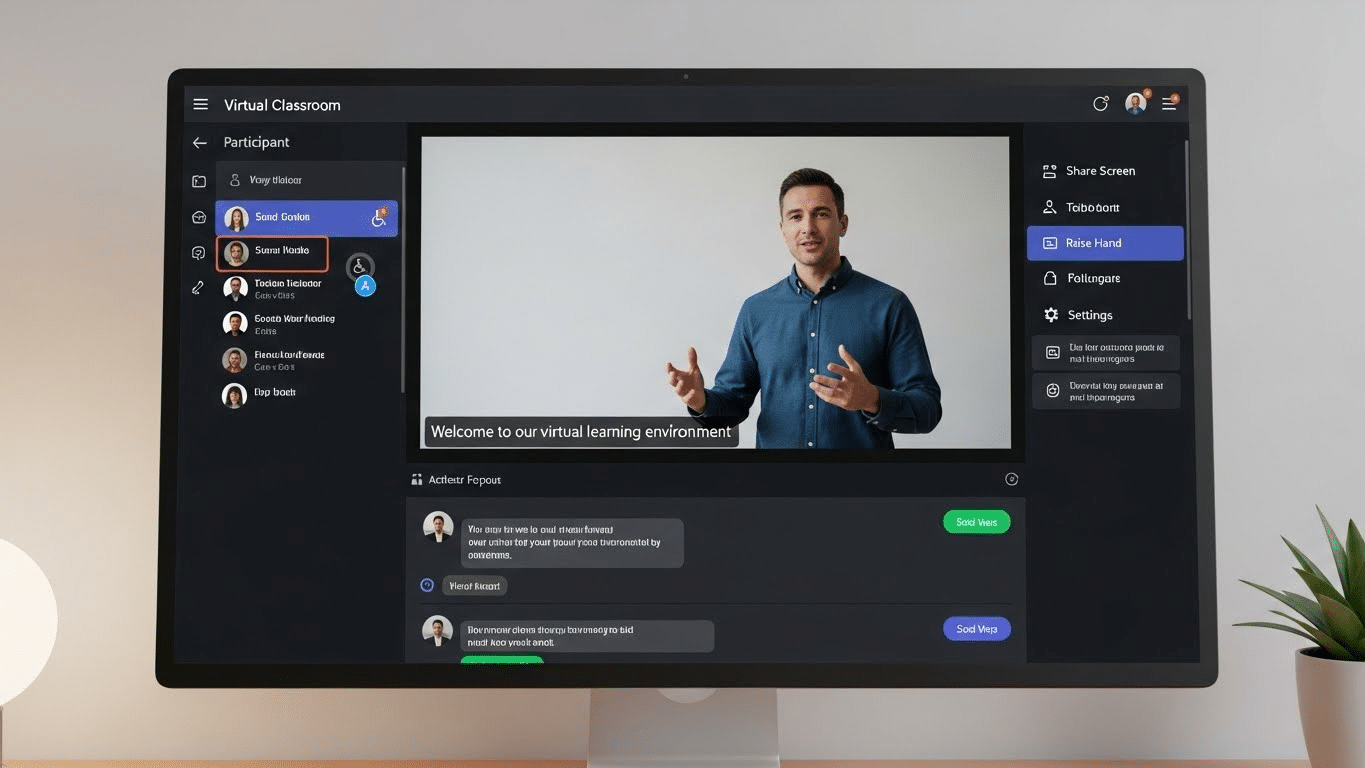Click the green button on the first feed message
Viewport: 1365px width, 768px height.
point(976,521)
